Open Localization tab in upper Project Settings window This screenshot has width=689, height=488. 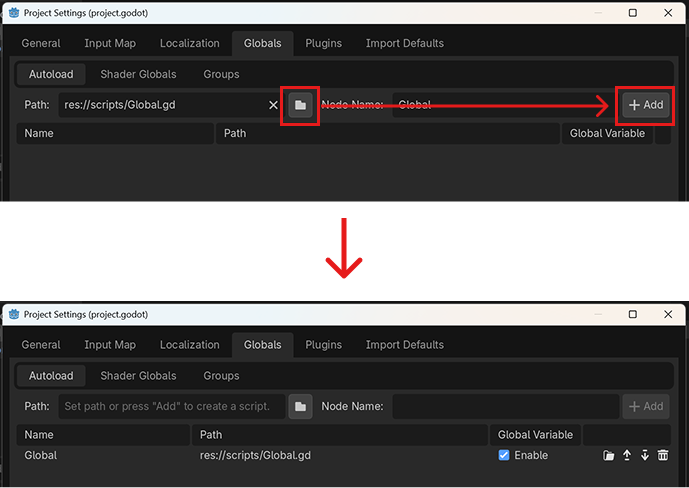[x=189, y=43]
